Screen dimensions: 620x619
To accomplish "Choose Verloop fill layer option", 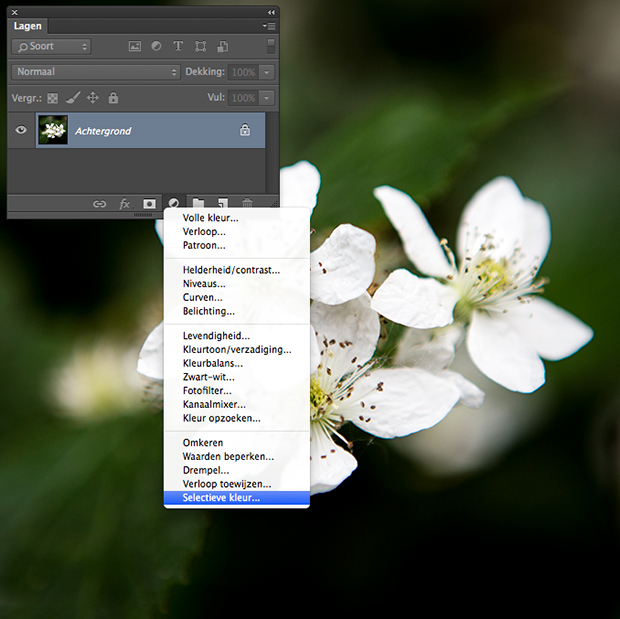I will click(236, 231).
